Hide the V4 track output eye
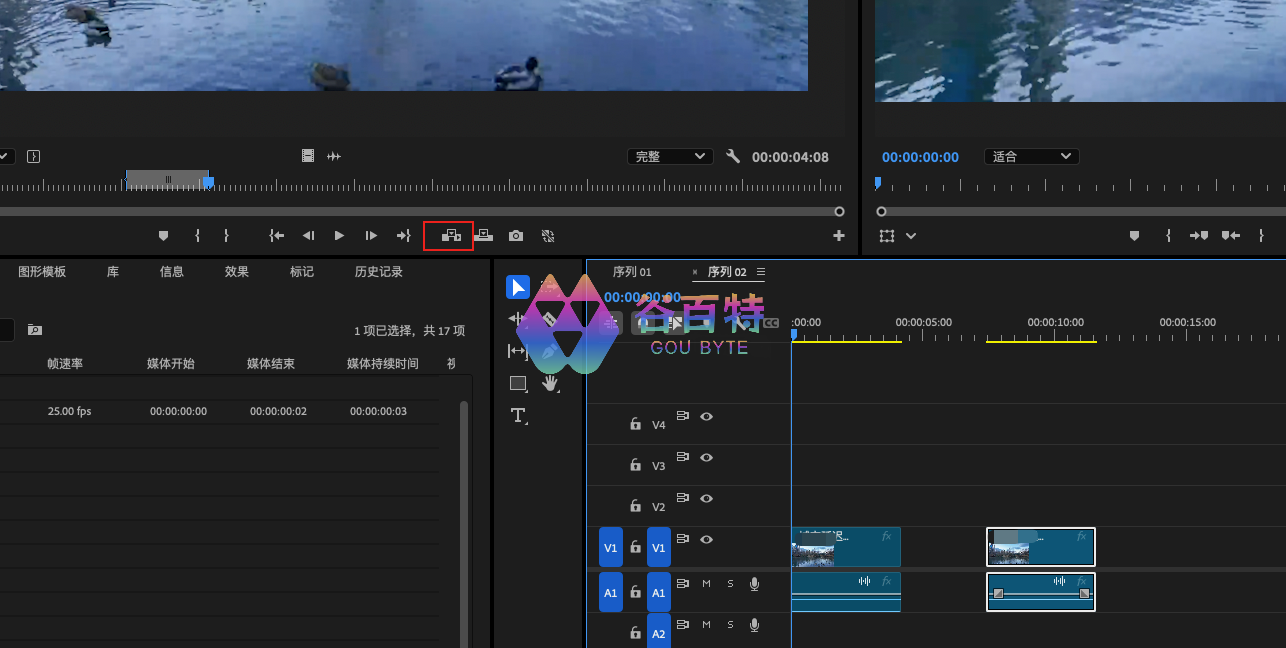Screen dimensions: 1286x648 click(x=707, y=416)
